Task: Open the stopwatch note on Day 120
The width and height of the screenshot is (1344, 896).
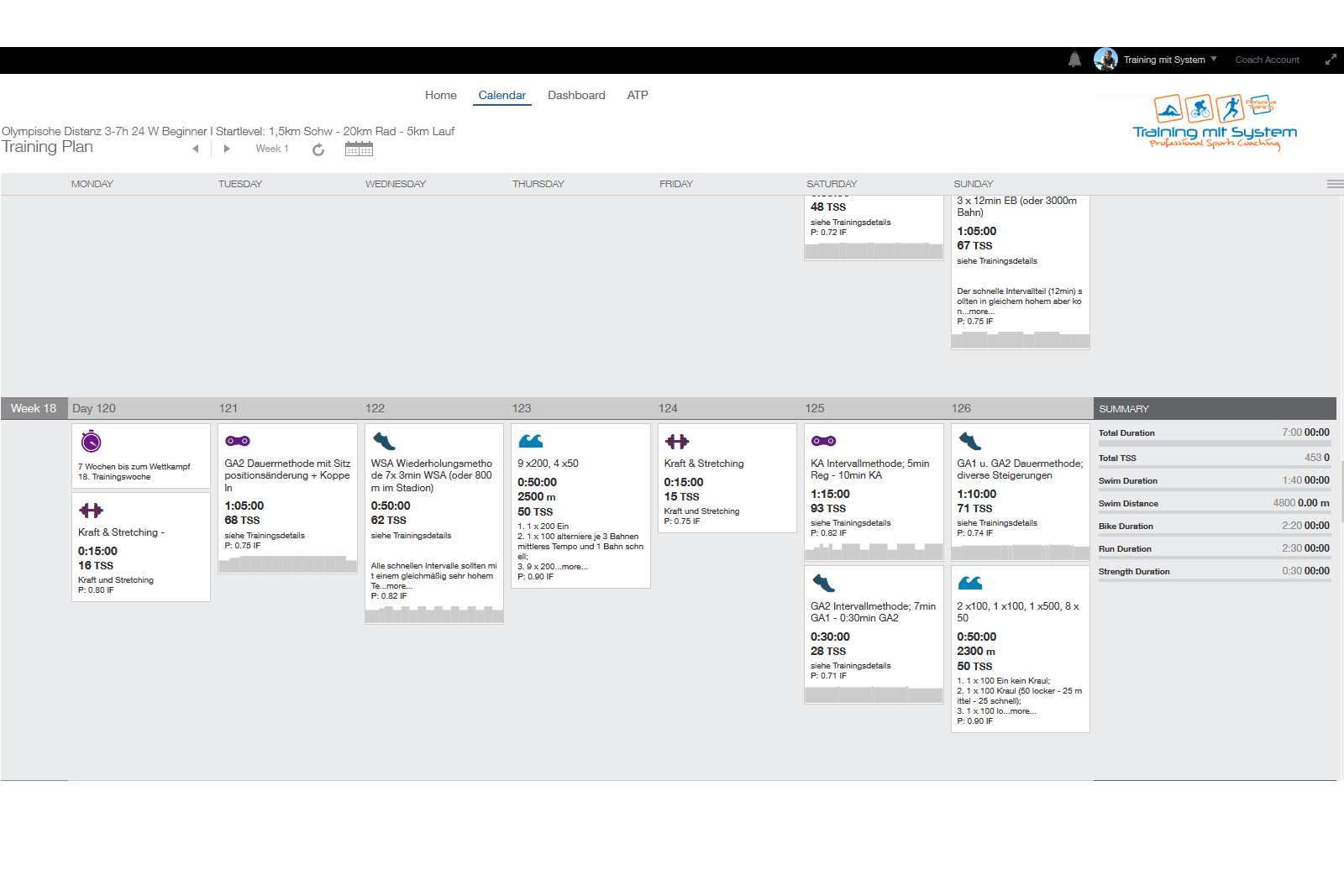Action: click(92, 441)
